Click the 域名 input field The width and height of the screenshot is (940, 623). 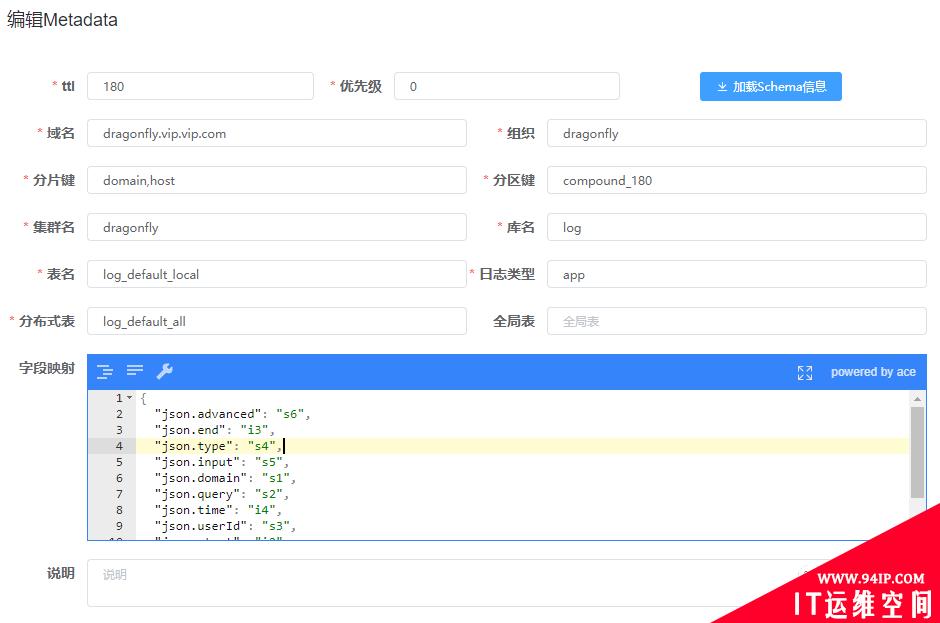point(277,133)
